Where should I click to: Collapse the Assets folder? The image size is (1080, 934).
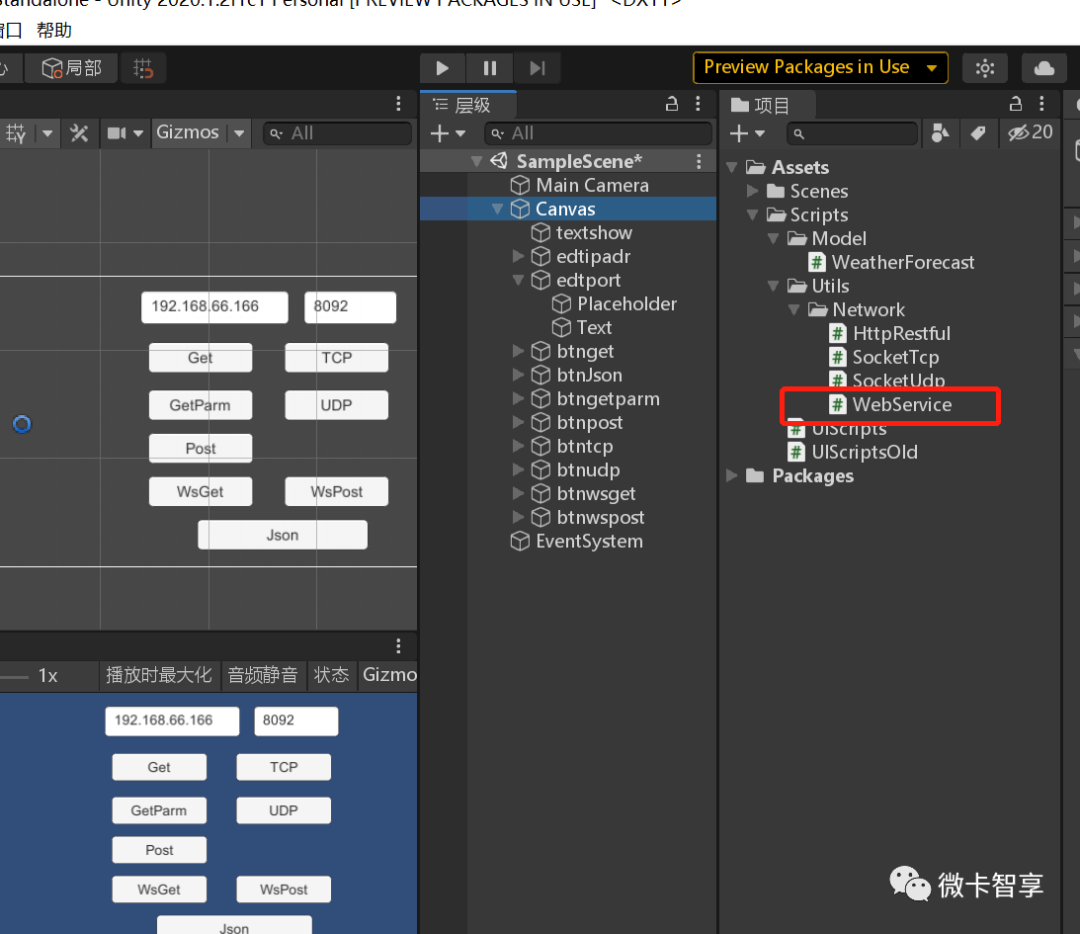pos(732,167)
